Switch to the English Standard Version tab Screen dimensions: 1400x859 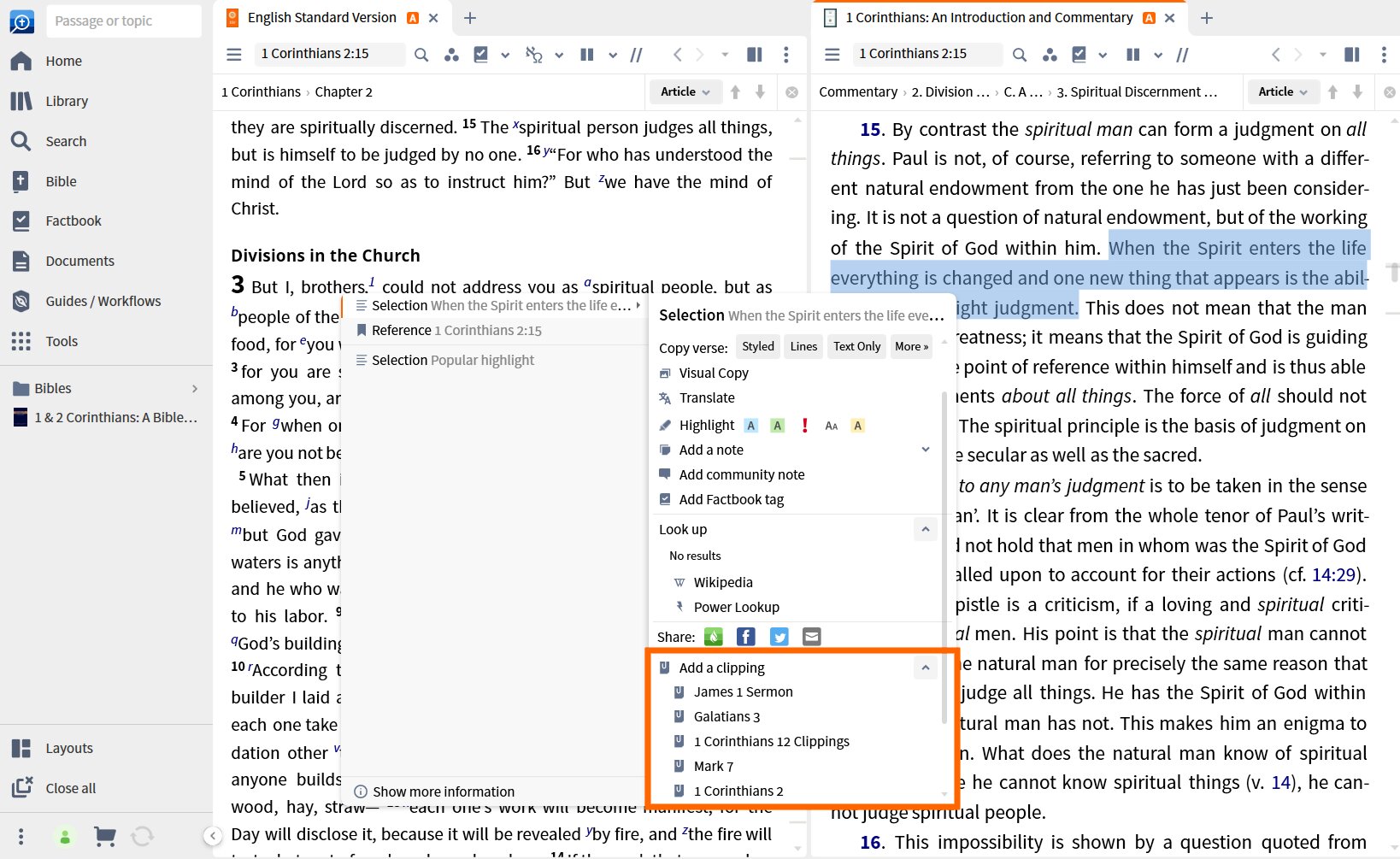(321, 17)
